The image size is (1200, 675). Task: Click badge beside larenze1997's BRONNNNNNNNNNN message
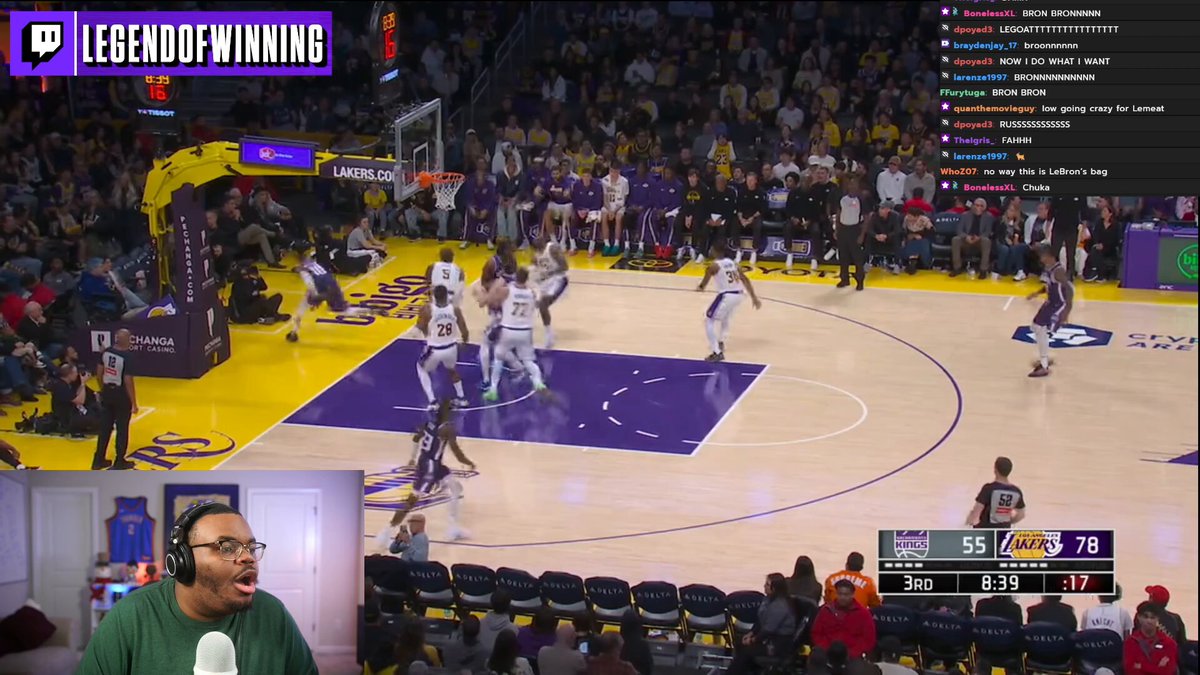point(945,77)
